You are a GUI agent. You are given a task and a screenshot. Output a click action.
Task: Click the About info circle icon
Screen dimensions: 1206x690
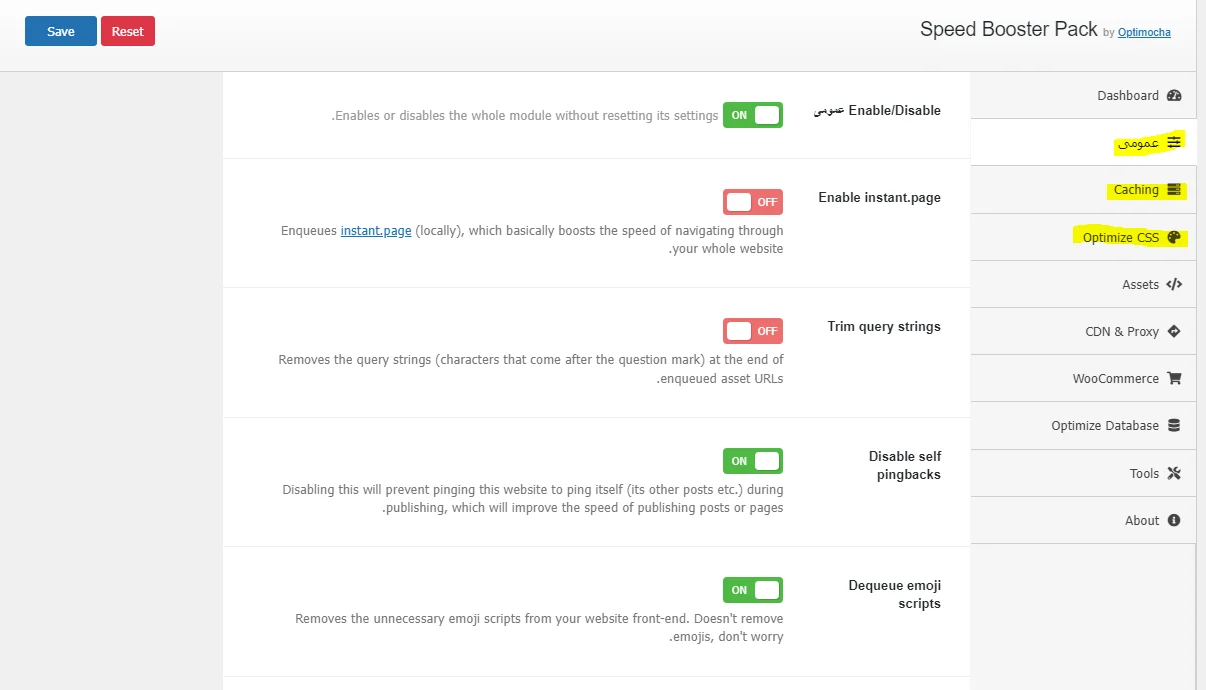click(1174, 521)
